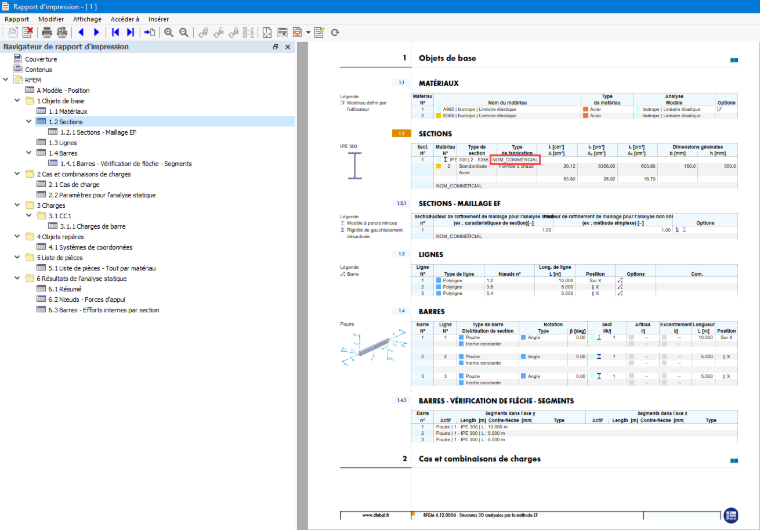Click the round Dlubal logo icon in page footer
The width and height of the screenshot is (760, 530).
(731, 515)
